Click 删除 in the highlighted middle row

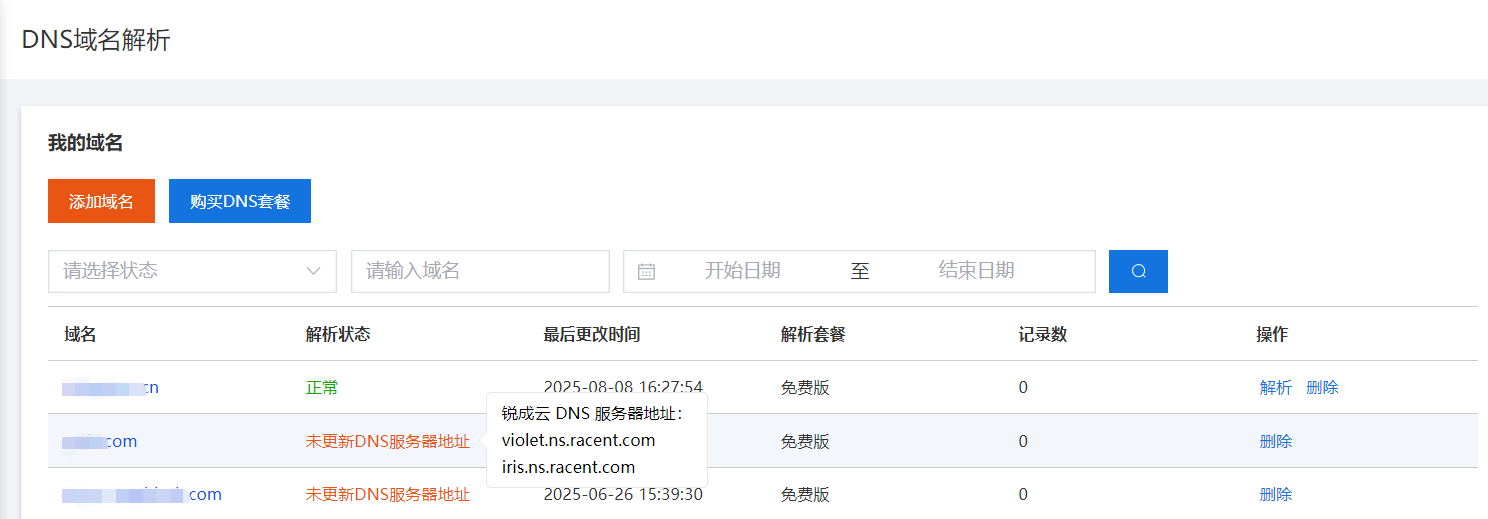pyautogui.click(x=1275, y=441)
